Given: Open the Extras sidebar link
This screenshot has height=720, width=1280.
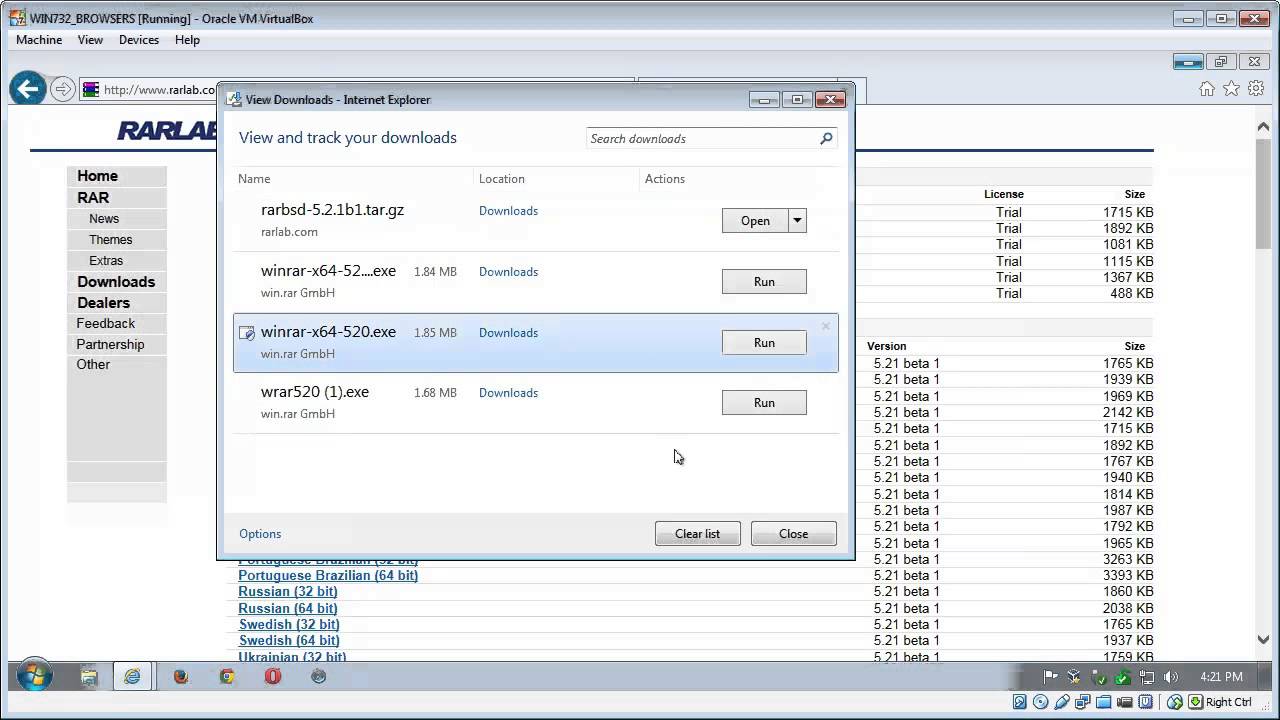Looking at the screenshot, I should [x=106, y=261].
